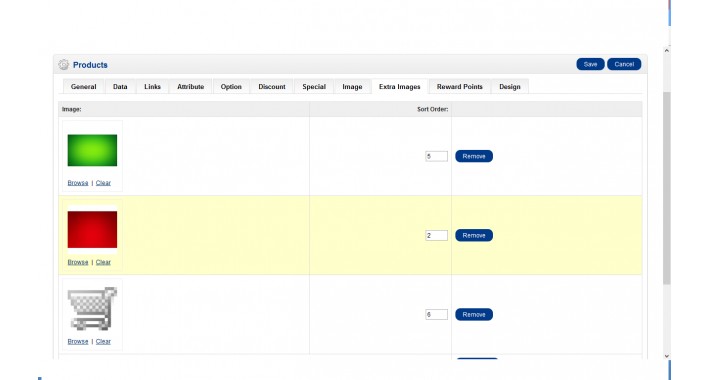Clear the shopping cart image
The width and height of the screenshot is (710, 380).
[103, 342]
